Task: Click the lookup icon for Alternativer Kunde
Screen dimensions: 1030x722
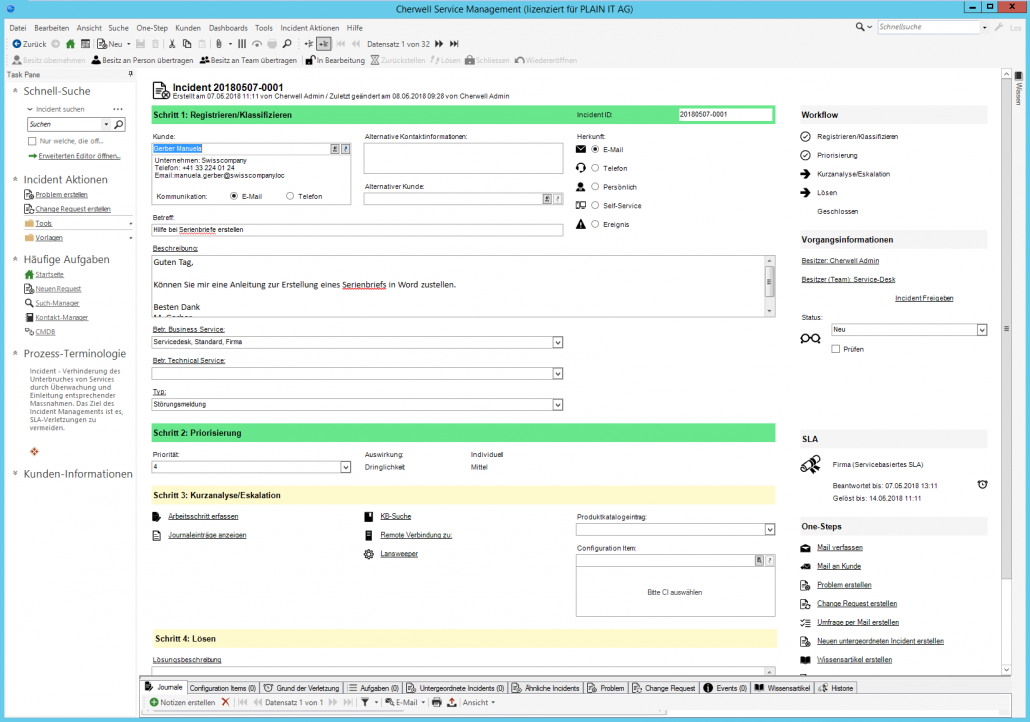Action: tap(547, 198)
